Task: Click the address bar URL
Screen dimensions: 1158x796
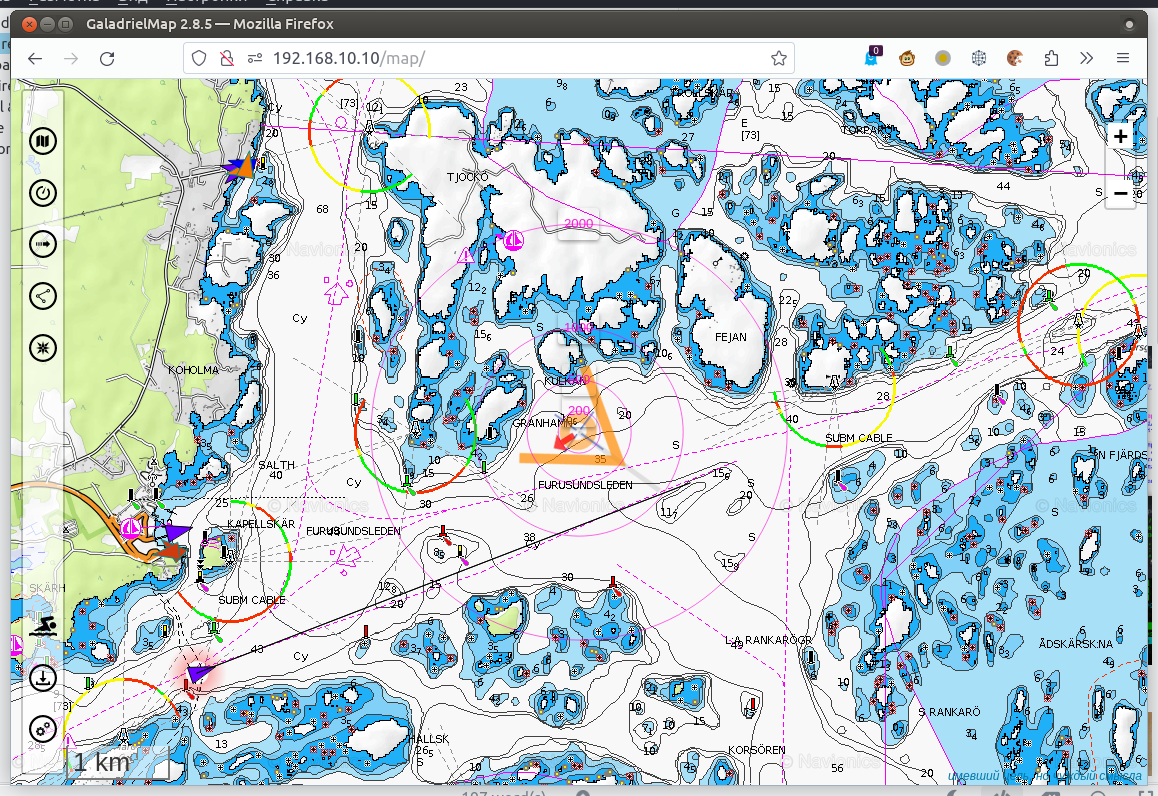Action: [x=349, y=58]
